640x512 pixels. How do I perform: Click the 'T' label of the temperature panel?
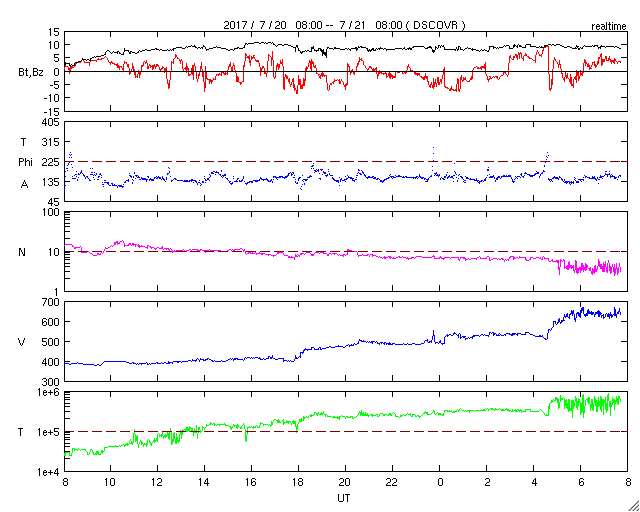pos(21,432)
